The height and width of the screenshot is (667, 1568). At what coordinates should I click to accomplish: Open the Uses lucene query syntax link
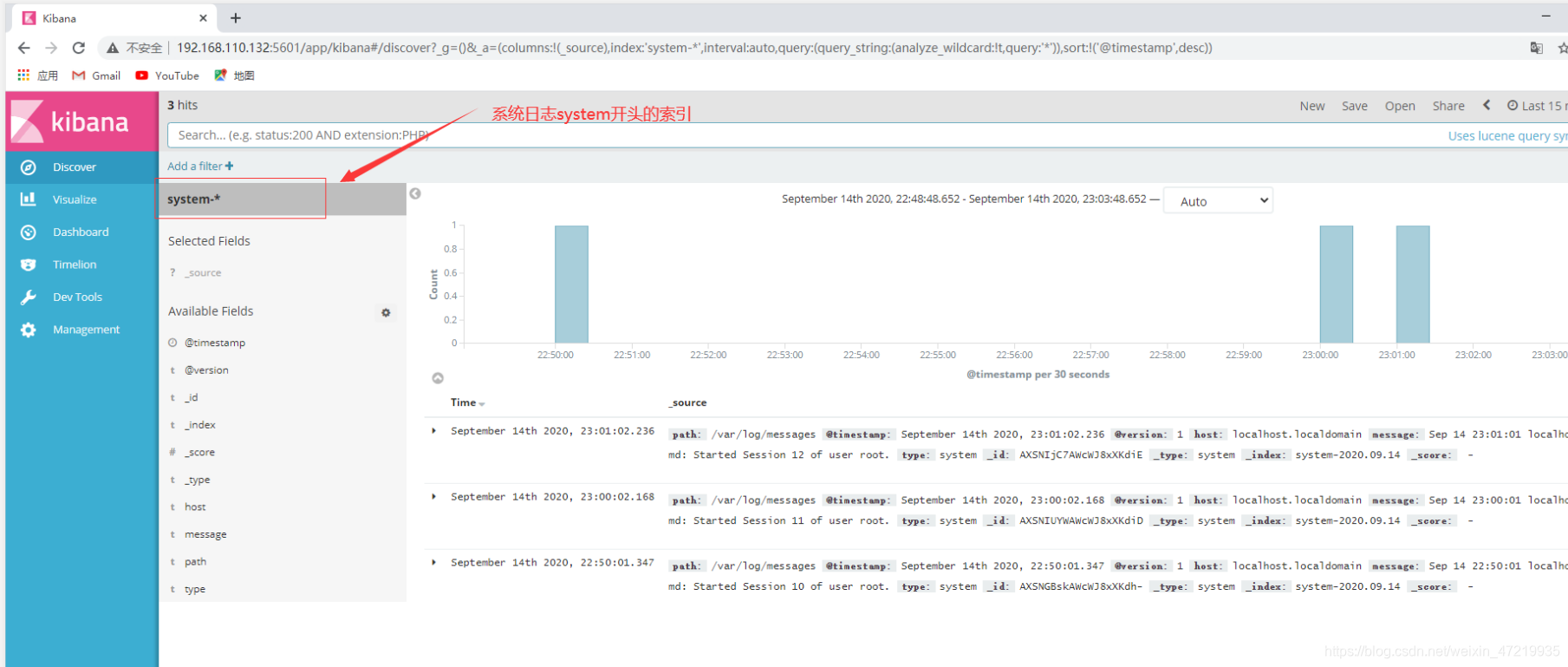tap(1507, 135)
